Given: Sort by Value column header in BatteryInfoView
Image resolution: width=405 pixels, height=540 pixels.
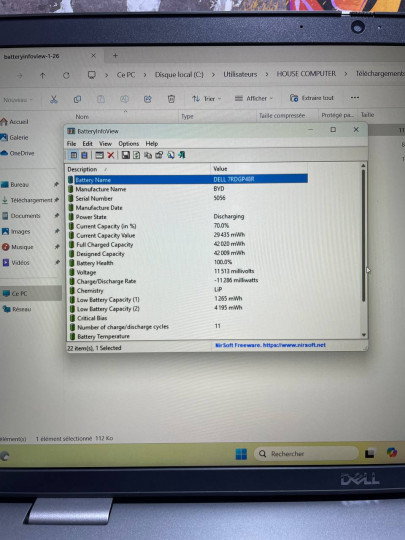Looking at the screenshot, I should click(259, 169).
